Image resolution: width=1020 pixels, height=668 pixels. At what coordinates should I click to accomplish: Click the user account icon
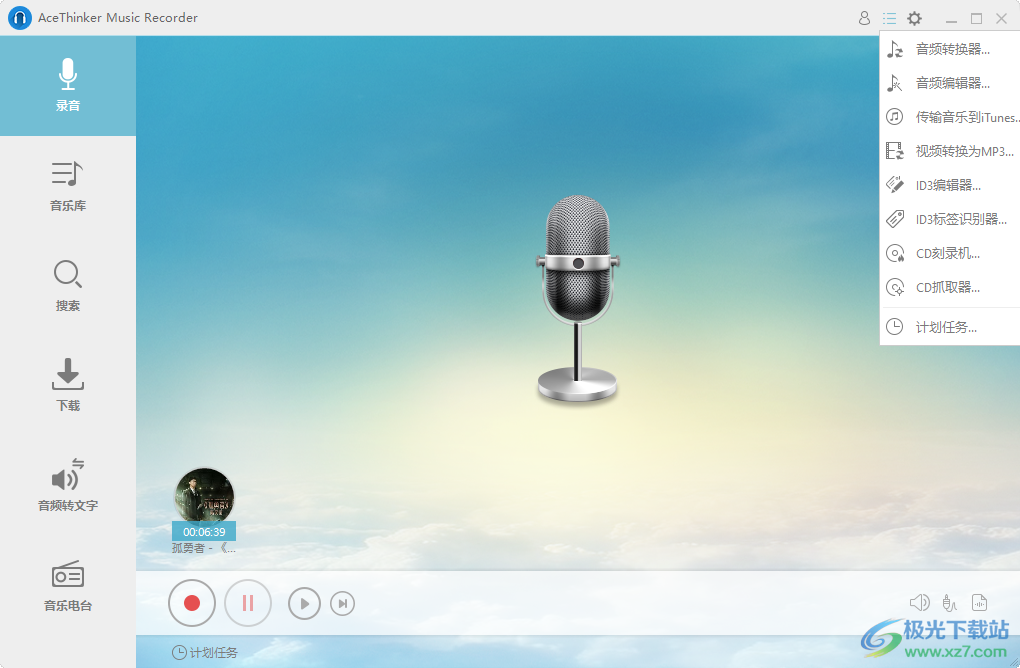(x=864, y=17)
